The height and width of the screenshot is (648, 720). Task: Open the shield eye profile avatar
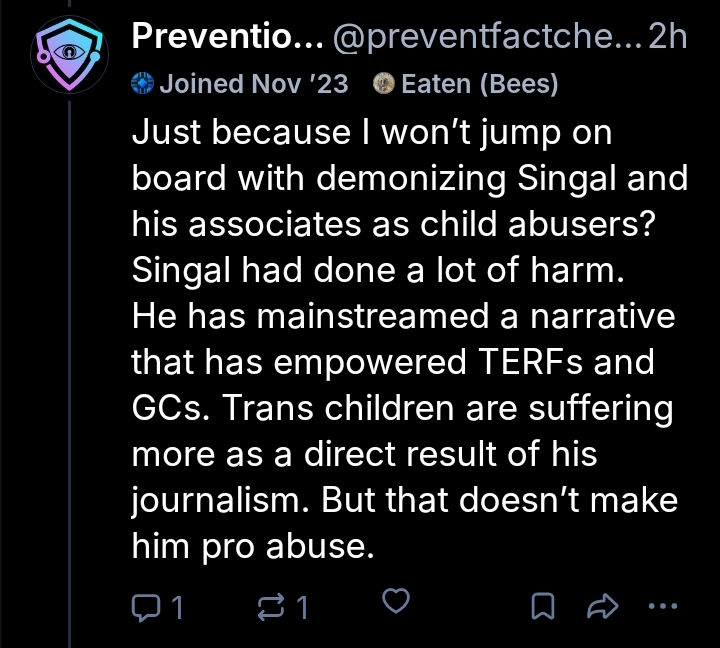coord(66,56)
